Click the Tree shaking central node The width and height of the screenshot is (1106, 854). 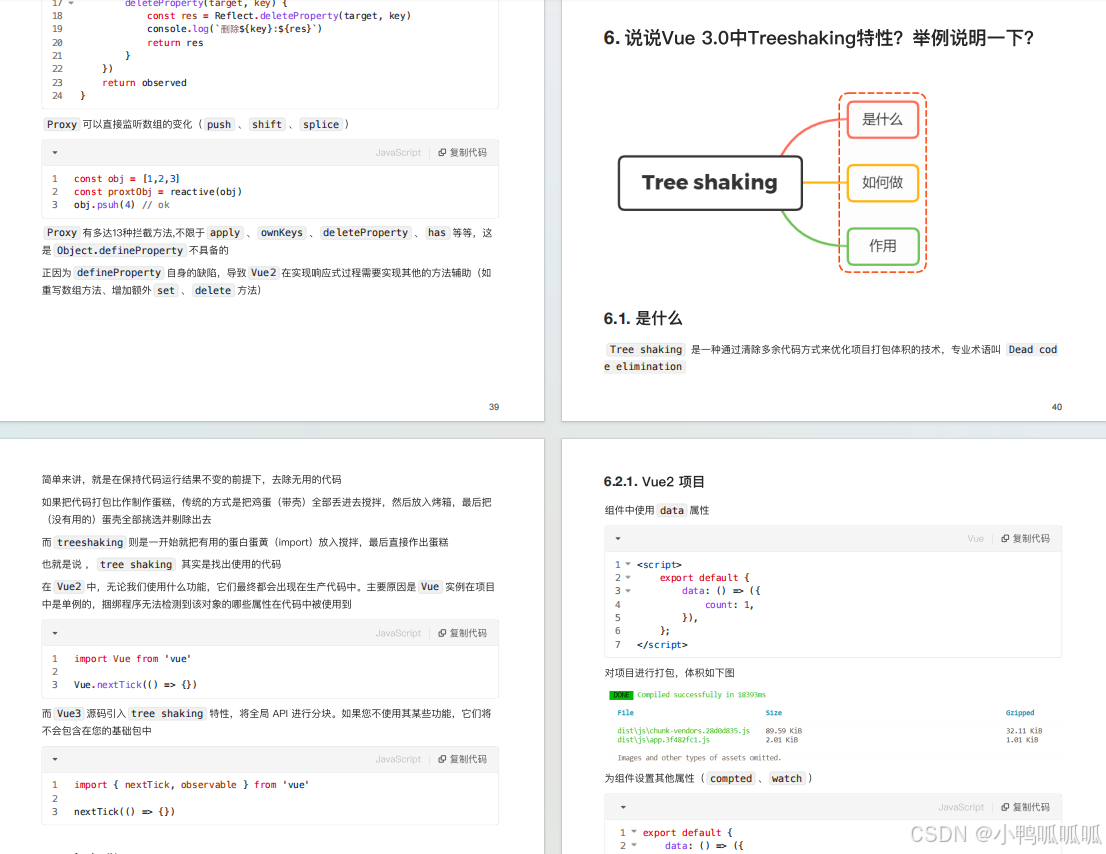pos(710,183)
